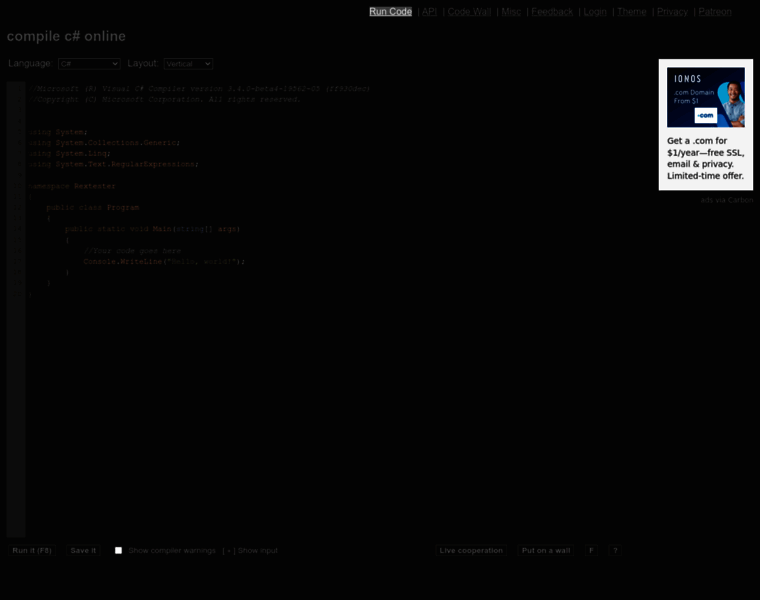The height and width of the screenshot is (600, 760).
Task: Visit the Patreon link
Action: click(715, 12)
